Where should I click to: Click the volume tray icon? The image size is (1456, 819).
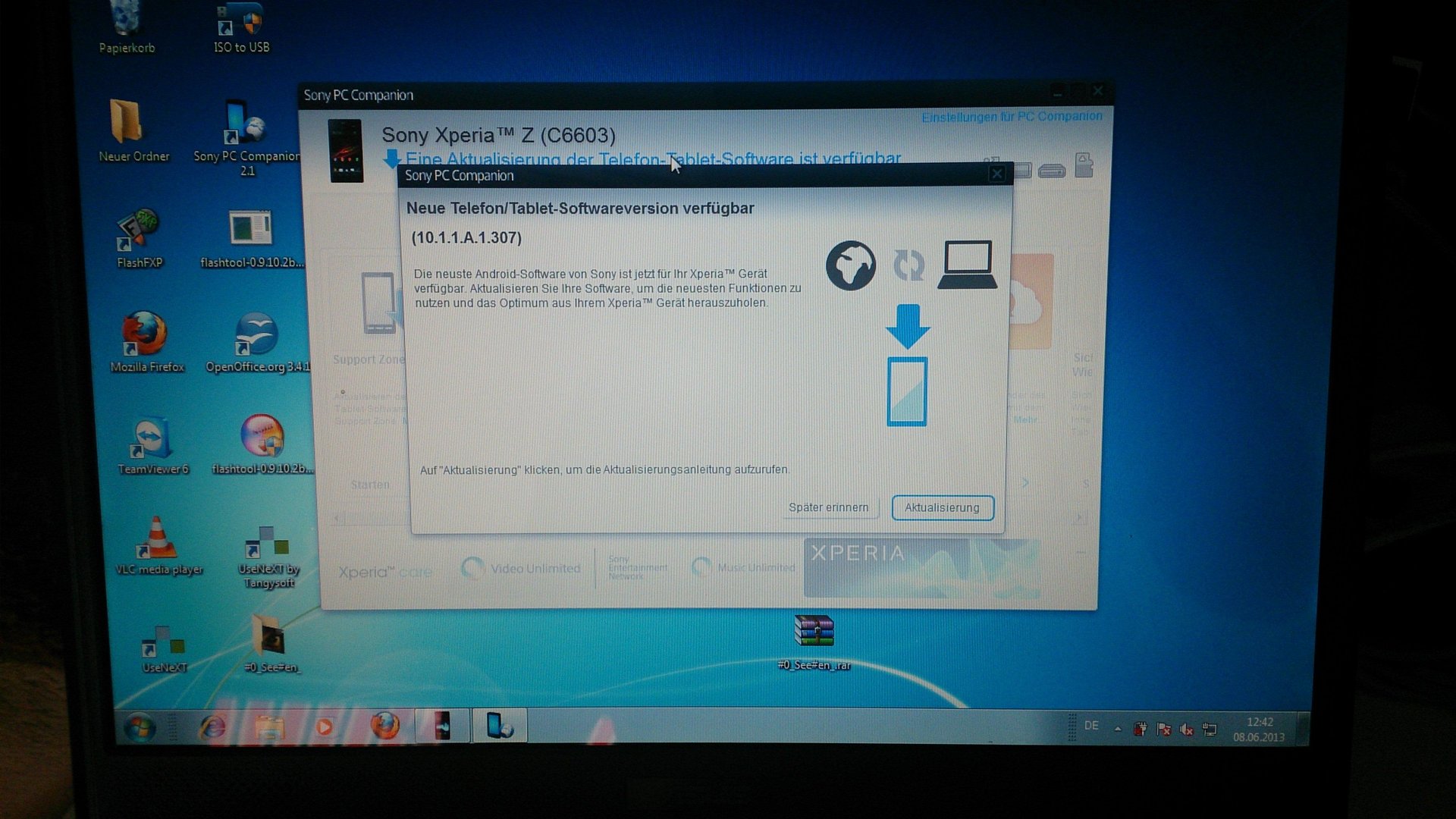(1187, 730)
